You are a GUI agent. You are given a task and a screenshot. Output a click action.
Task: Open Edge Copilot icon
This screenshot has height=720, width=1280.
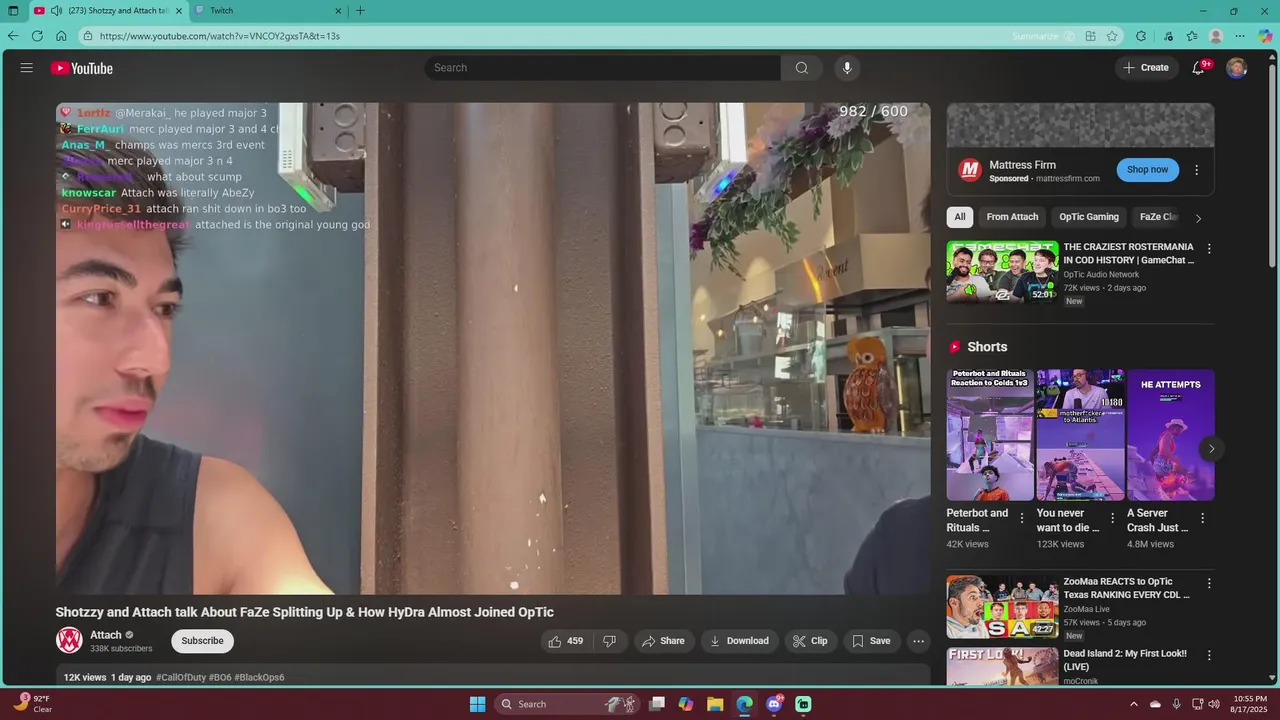pos(1265,36)
